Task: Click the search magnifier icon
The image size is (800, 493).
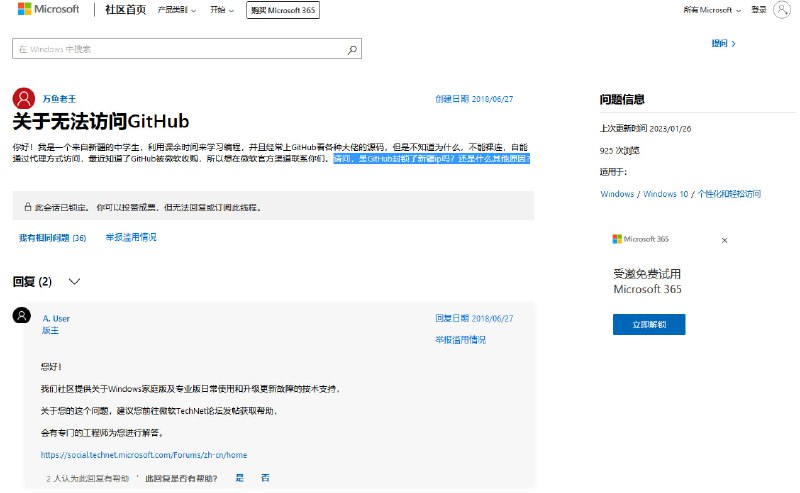Action: (x=352, y=50)
